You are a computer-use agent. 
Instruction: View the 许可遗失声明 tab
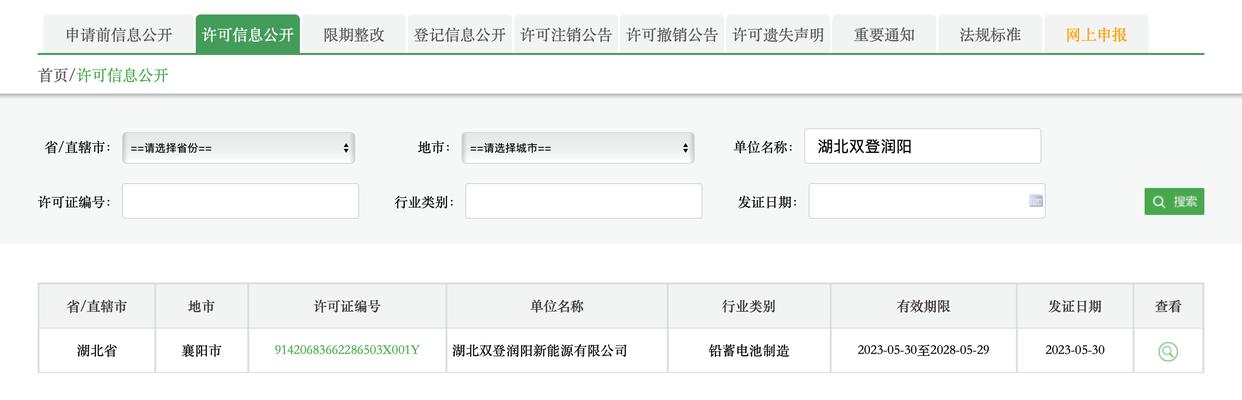pos(778,34)
